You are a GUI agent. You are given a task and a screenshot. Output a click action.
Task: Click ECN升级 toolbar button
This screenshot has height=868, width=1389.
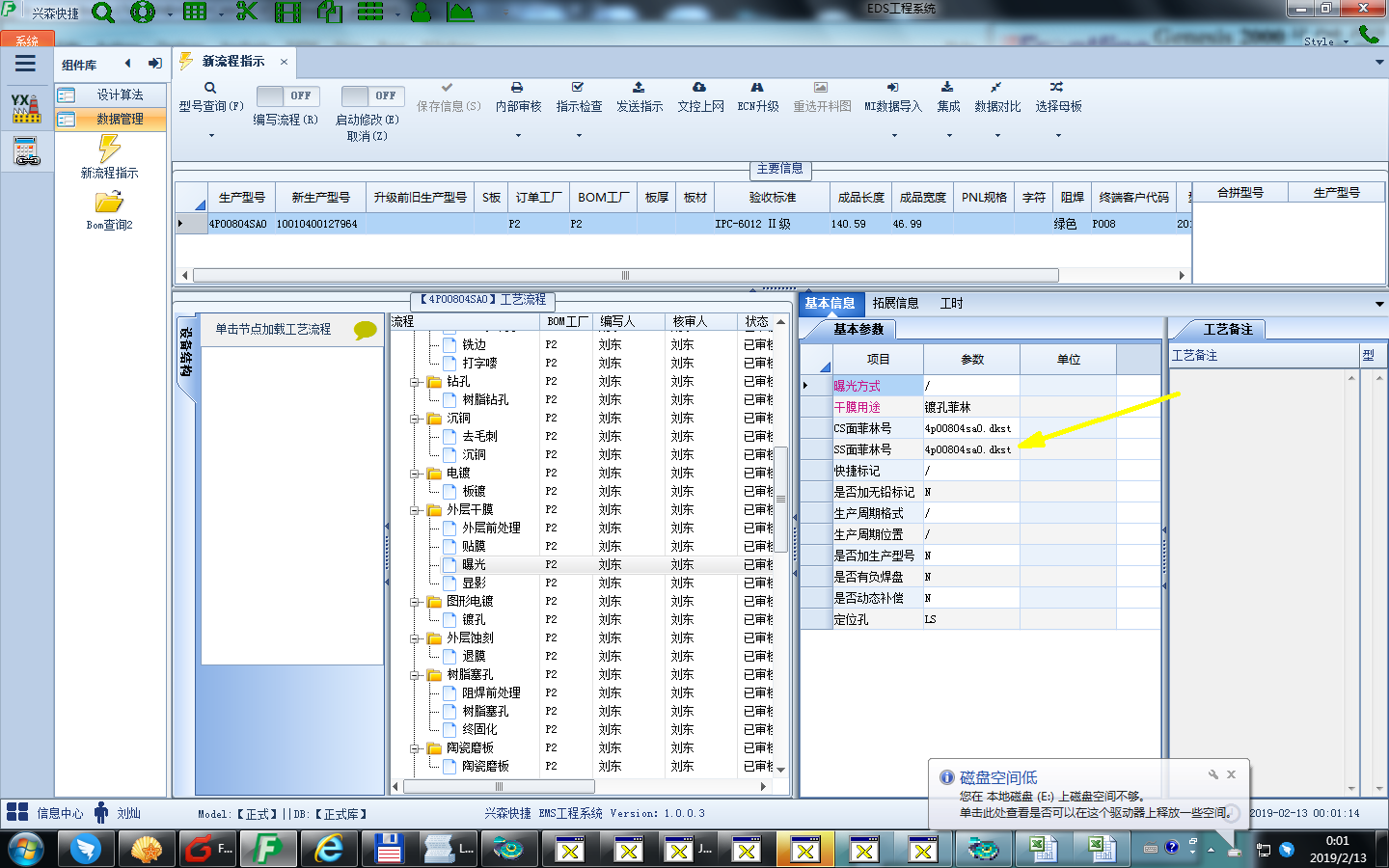click(x=758, y=98)
